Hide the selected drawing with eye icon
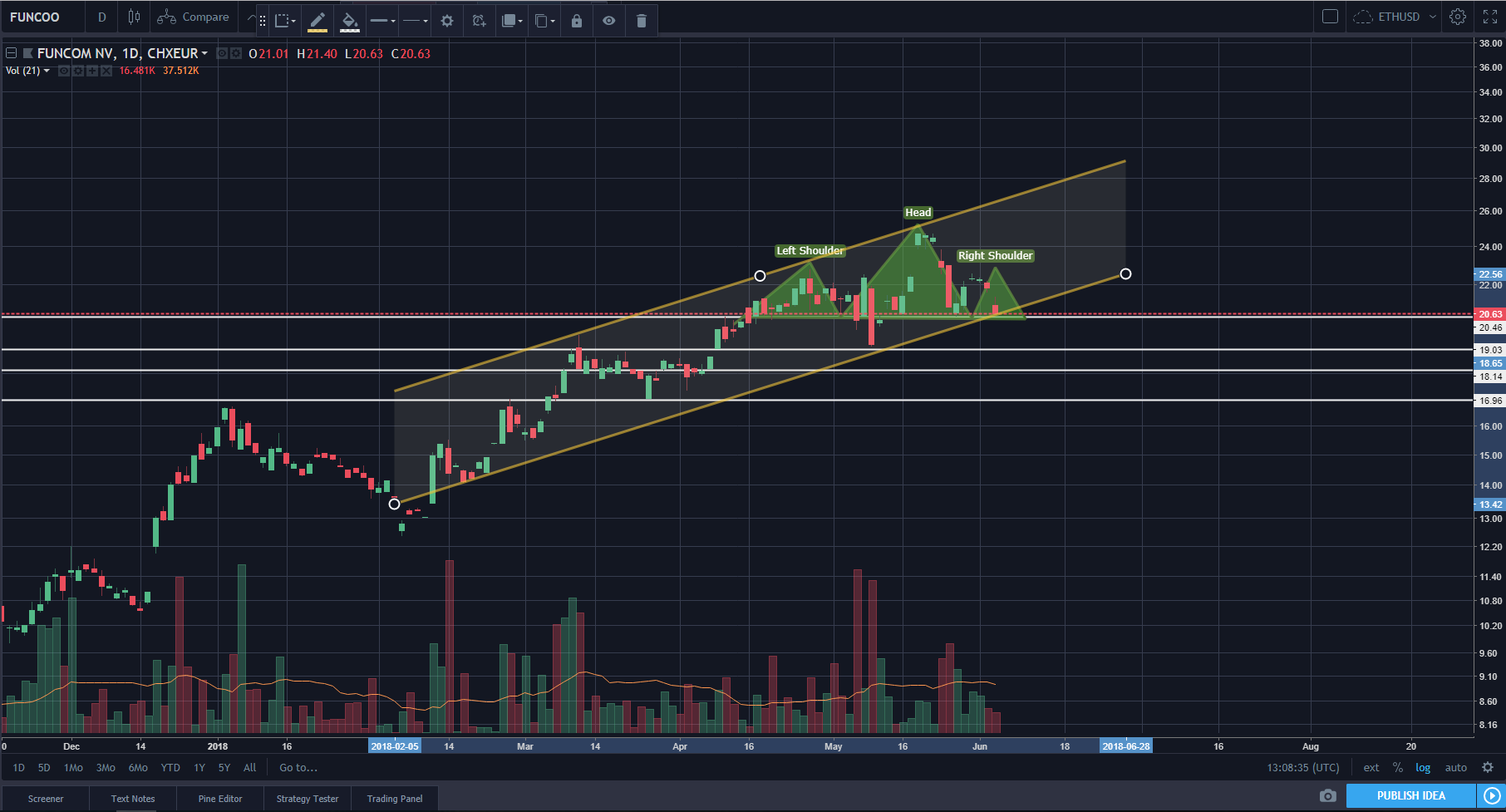 pyautogui.click(x=609, y=21)
